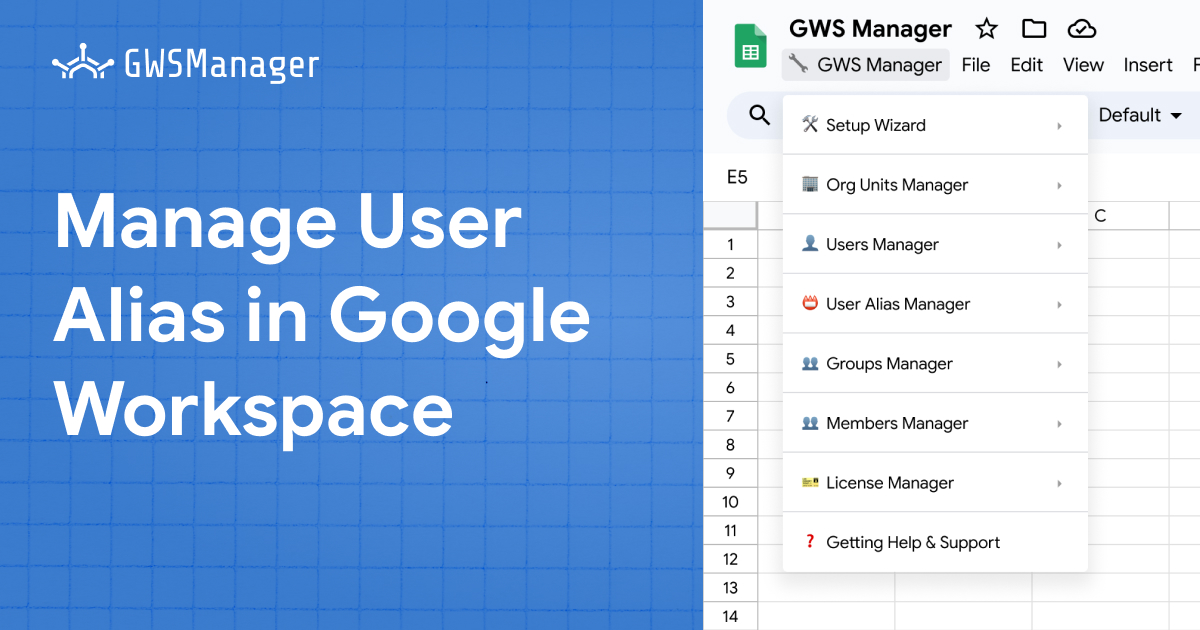Select the Setup Wizard tools icon

click(x=809, y=124)
